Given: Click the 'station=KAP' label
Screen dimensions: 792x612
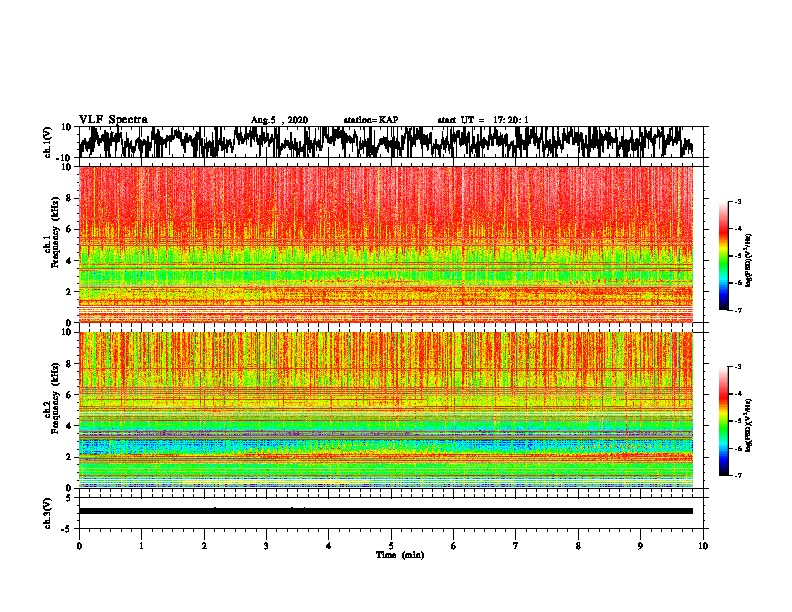Looking at the screenshot, I should coord(371,120).
